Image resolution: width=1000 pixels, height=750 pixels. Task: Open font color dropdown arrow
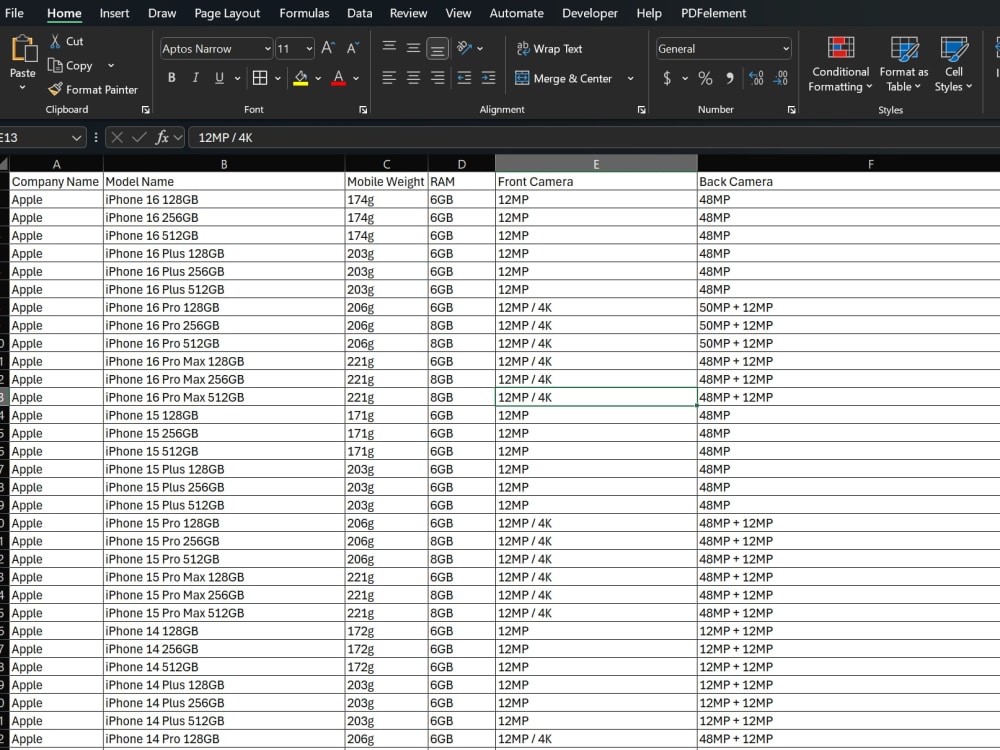tap(356, 78)
